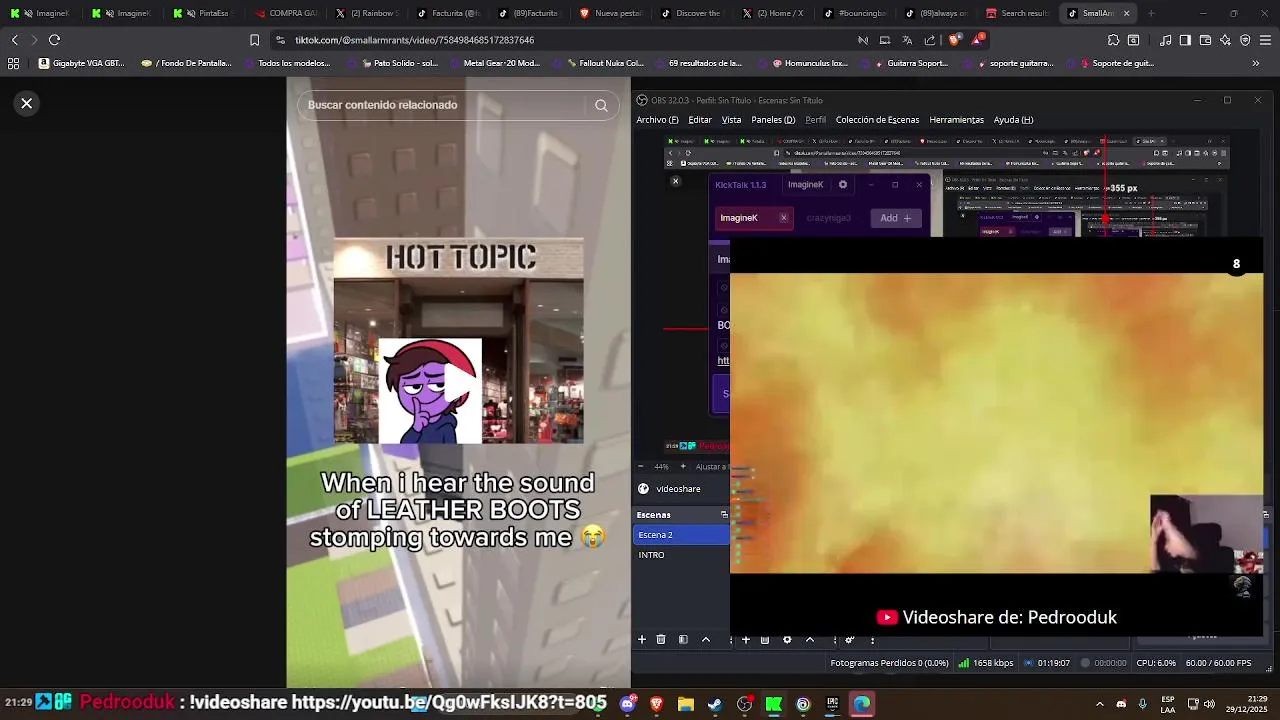Image resolution: width=1280 pixels, height=720 pixels.
Task: Move the scene up with arrow icon
Action: tap(706, 640)
